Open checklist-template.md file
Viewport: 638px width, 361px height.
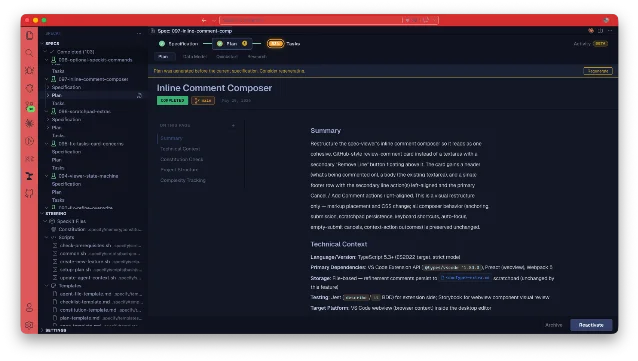(x=98, y=302)
